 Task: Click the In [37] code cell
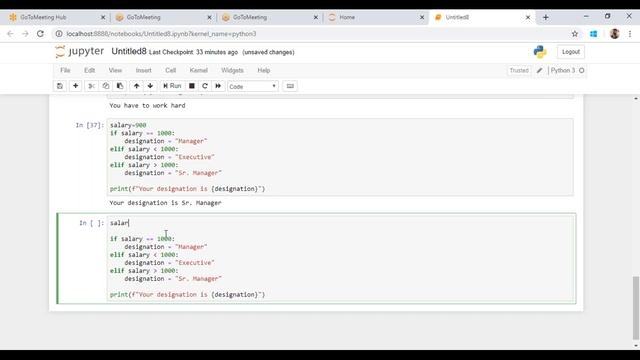point(340,157)
